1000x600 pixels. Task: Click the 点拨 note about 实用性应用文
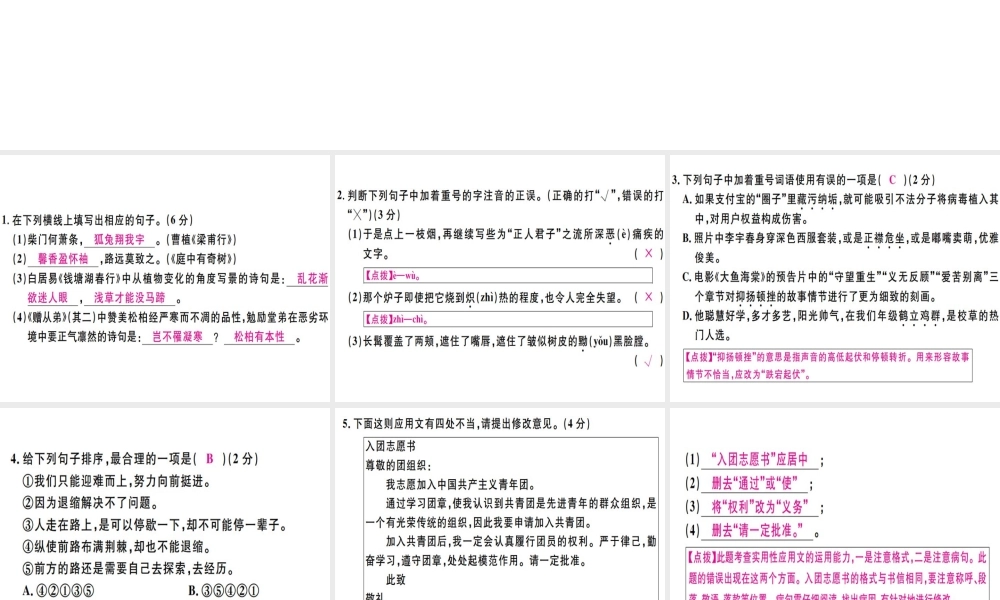coord(837,574)
